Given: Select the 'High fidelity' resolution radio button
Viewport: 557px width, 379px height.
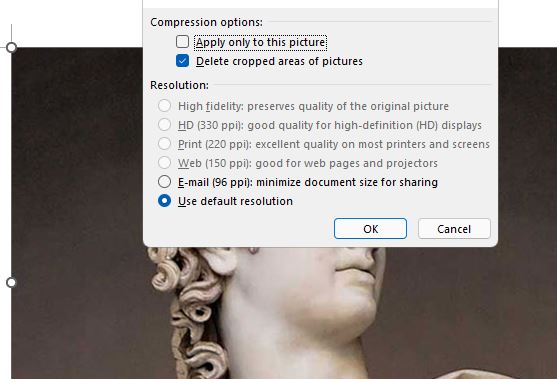Looking at the screenshot, I should [164, 106].
